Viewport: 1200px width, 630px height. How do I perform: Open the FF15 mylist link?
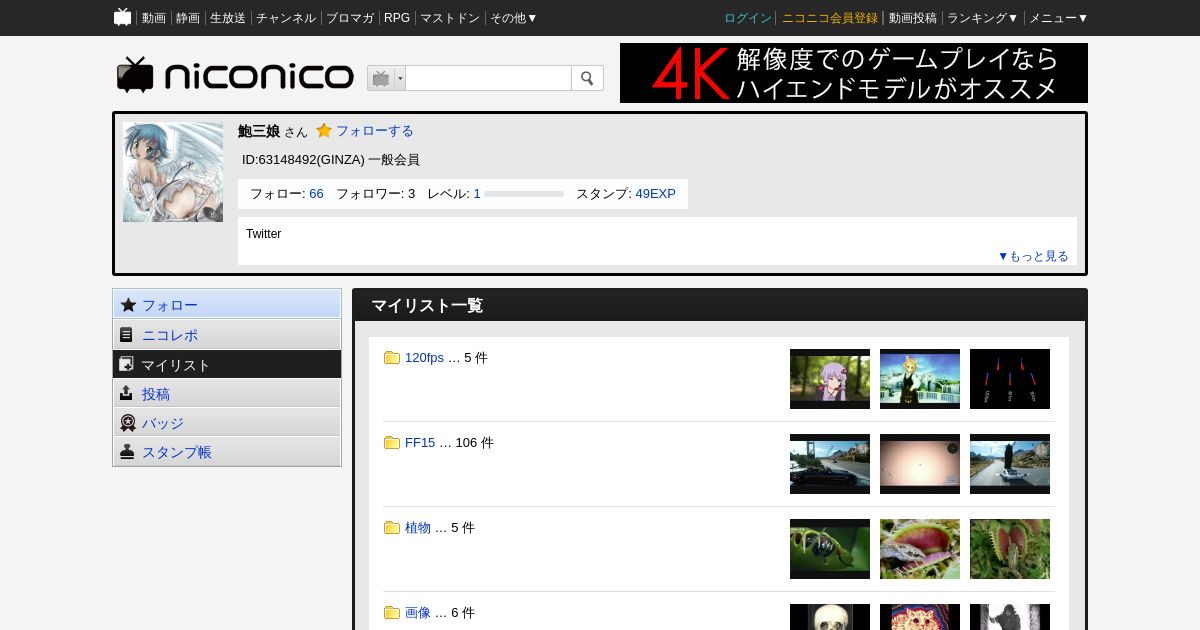pyautogui.click(x=420, y=443)
